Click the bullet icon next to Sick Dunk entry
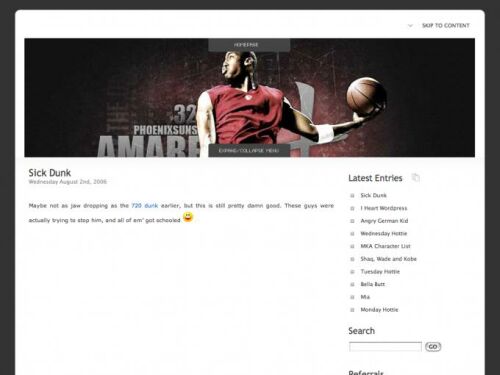The image size is (500, 375). pyautogui.click(x=352, y=196)
